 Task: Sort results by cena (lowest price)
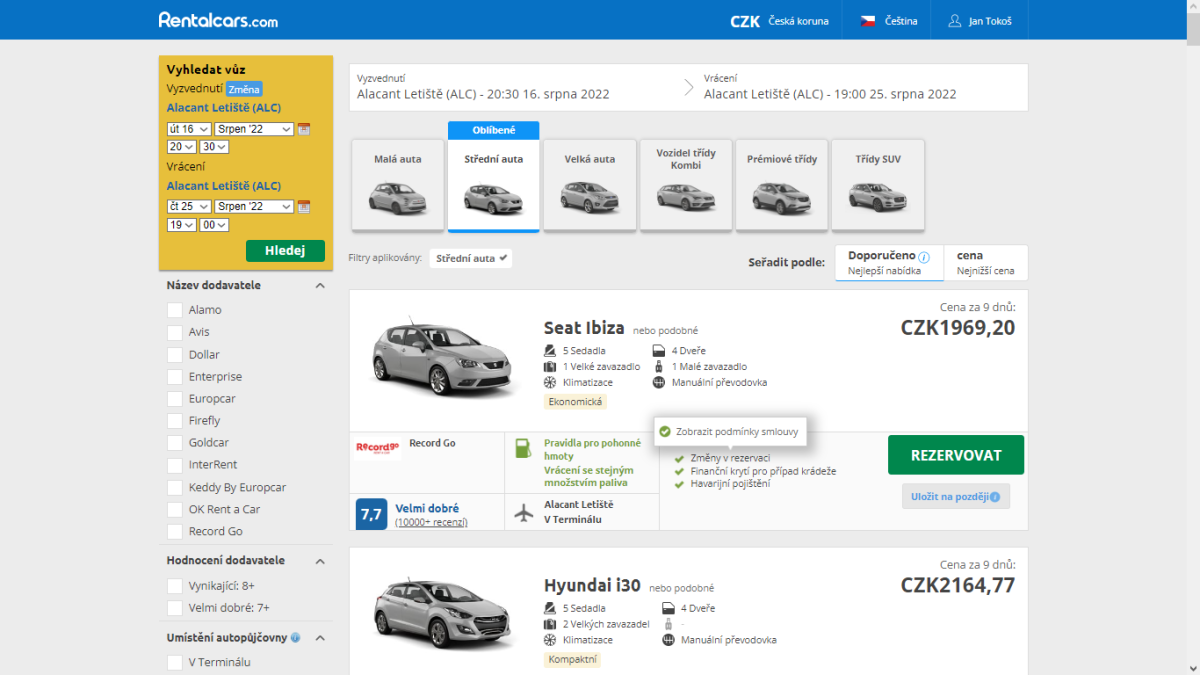pyautogui.click(x=985, y=262)
